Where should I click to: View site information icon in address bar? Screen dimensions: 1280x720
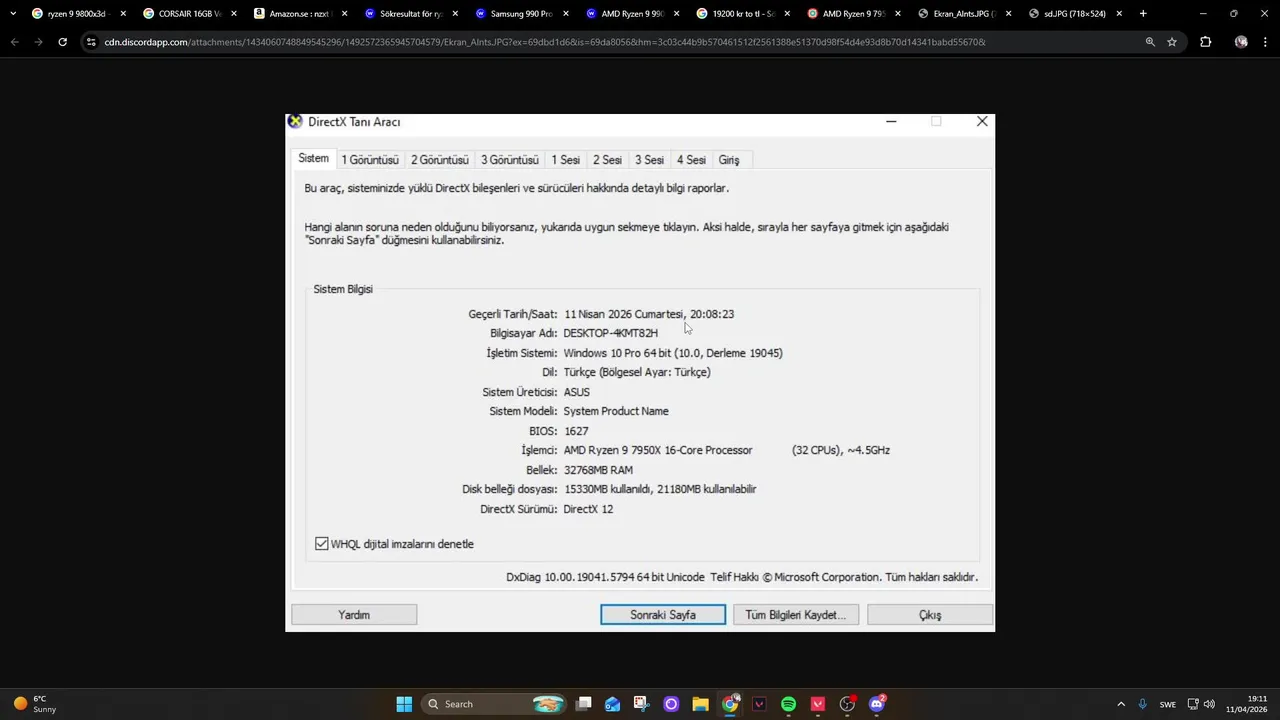point(91,42)
